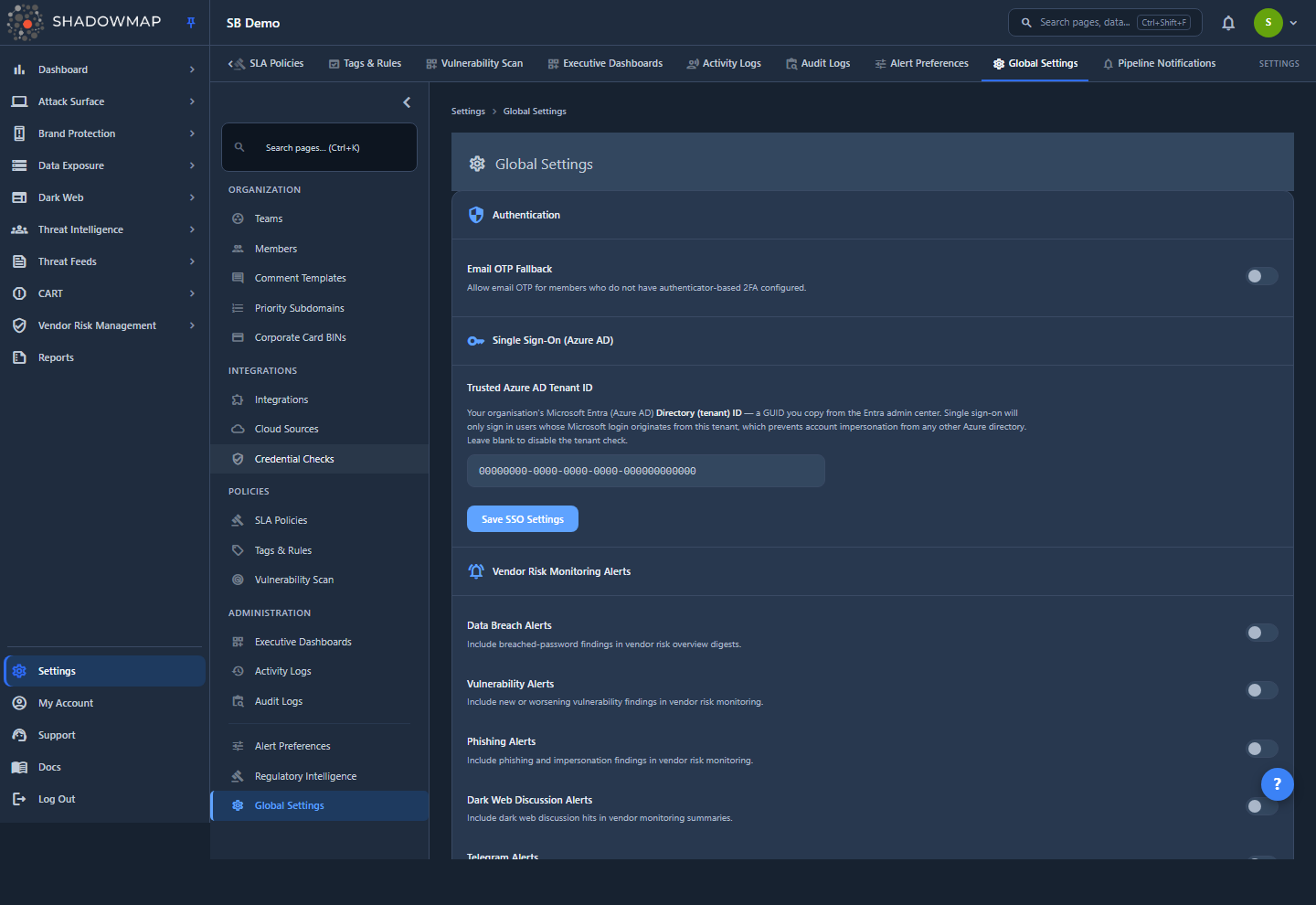This screenshot has width=1316, height=905.
Task: Click the Trusted Azure AD Tenant ID field
Action: (646, 471)
